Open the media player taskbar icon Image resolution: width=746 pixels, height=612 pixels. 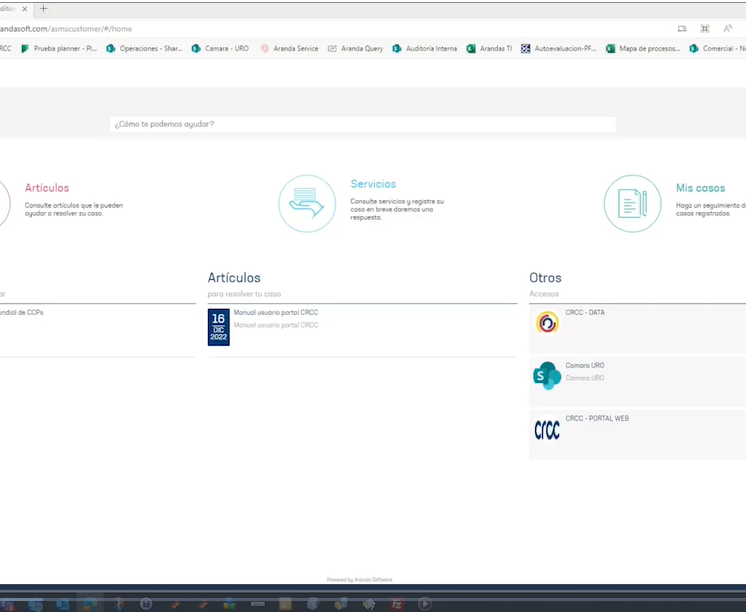pos(425,604)
